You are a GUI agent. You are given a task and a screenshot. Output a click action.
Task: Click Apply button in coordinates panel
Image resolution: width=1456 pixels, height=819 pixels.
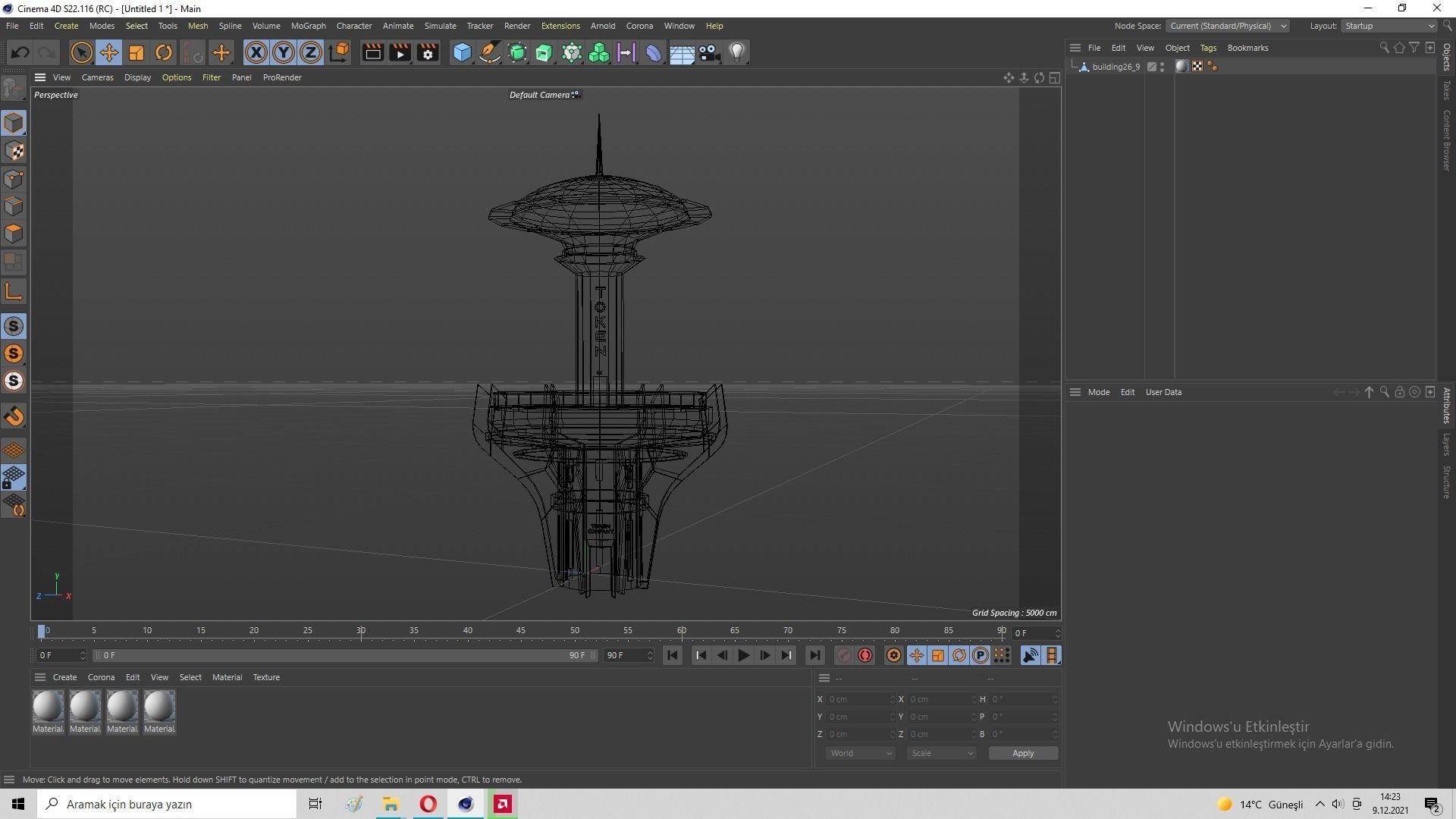[1023, 753]
